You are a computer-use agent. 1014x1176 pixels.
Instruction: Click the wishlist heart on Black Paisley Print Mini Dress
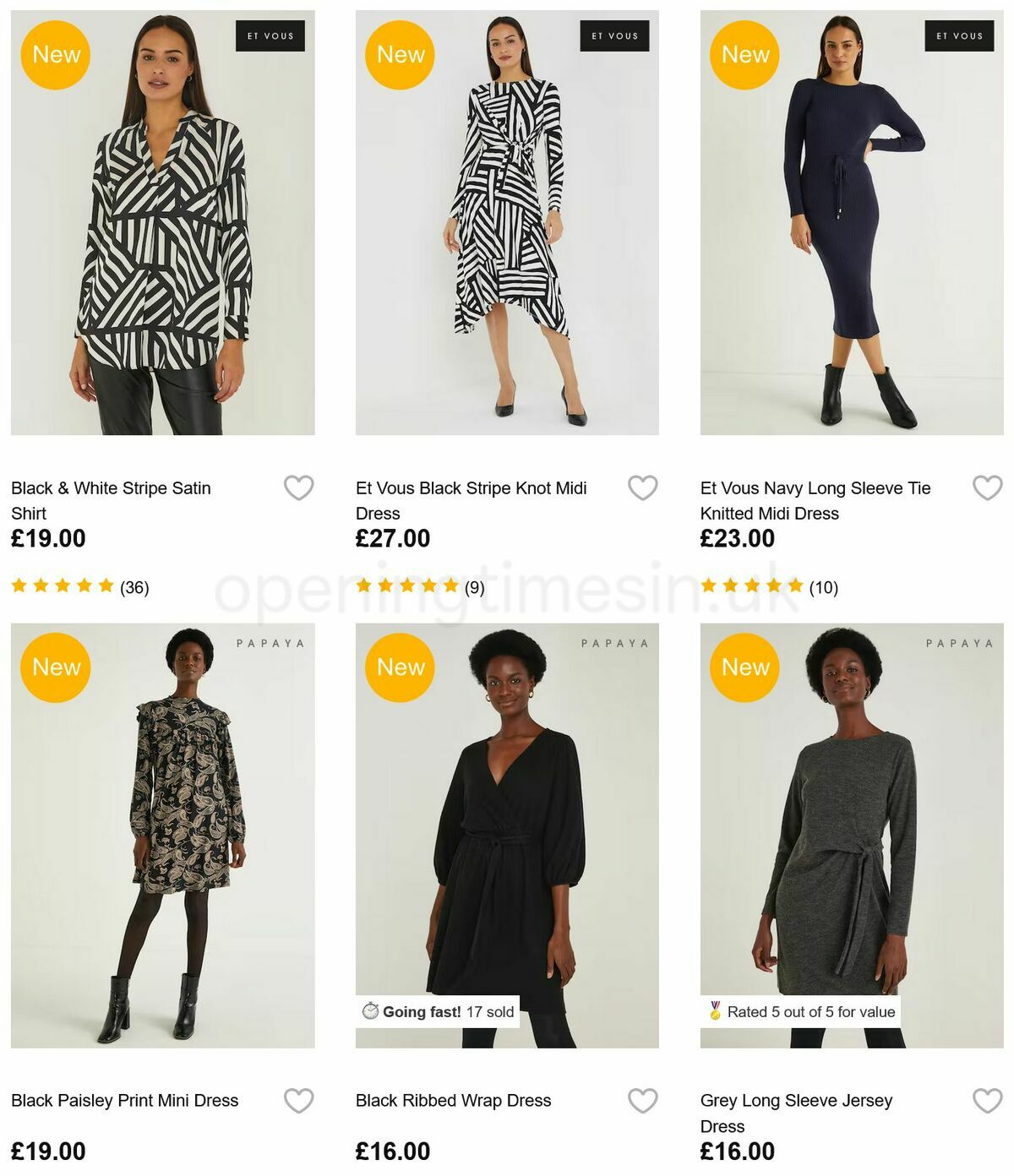[x=297, y=1100]
